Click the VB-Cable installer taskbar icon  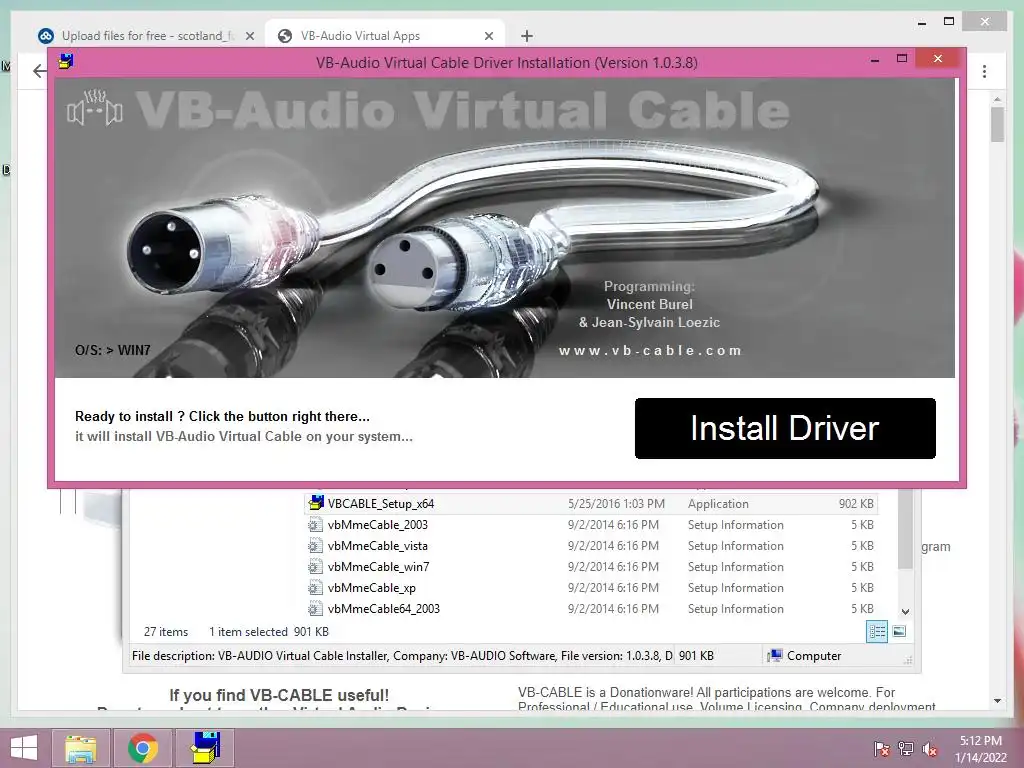click(x=206, y=748)
